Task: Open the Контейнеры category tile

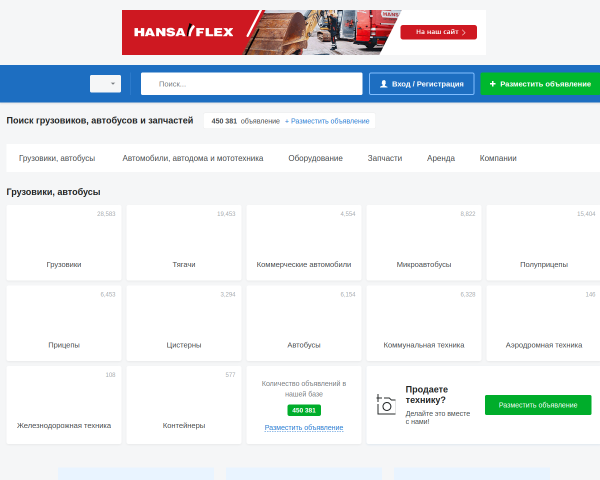Action: (x=184, y=405)
